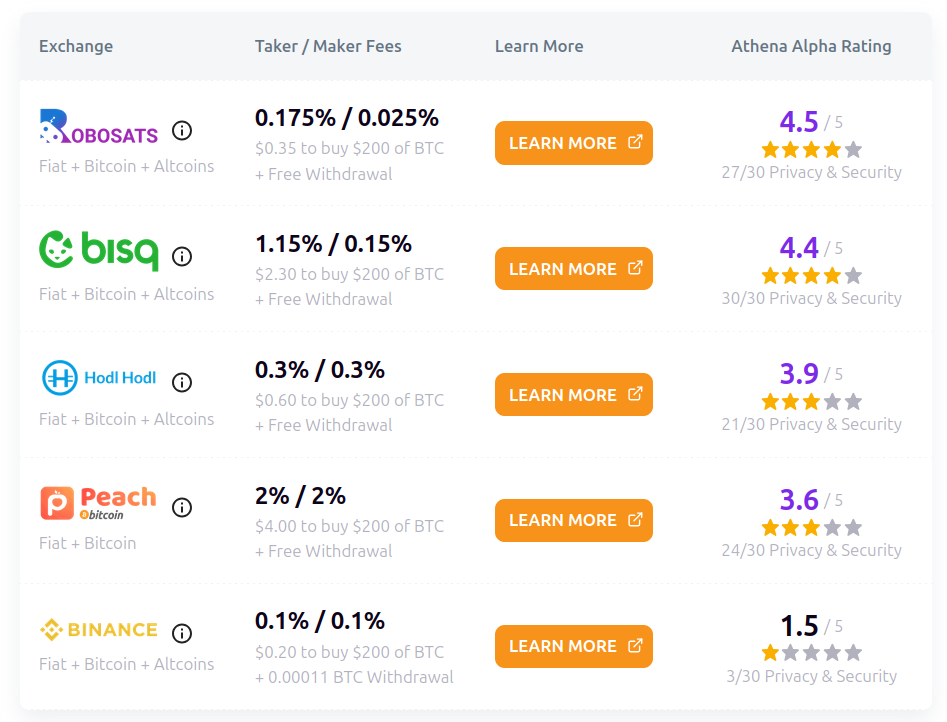Screen dimensions: 947x722
Task: Click the 3.9 rating score
Action: 798,374
